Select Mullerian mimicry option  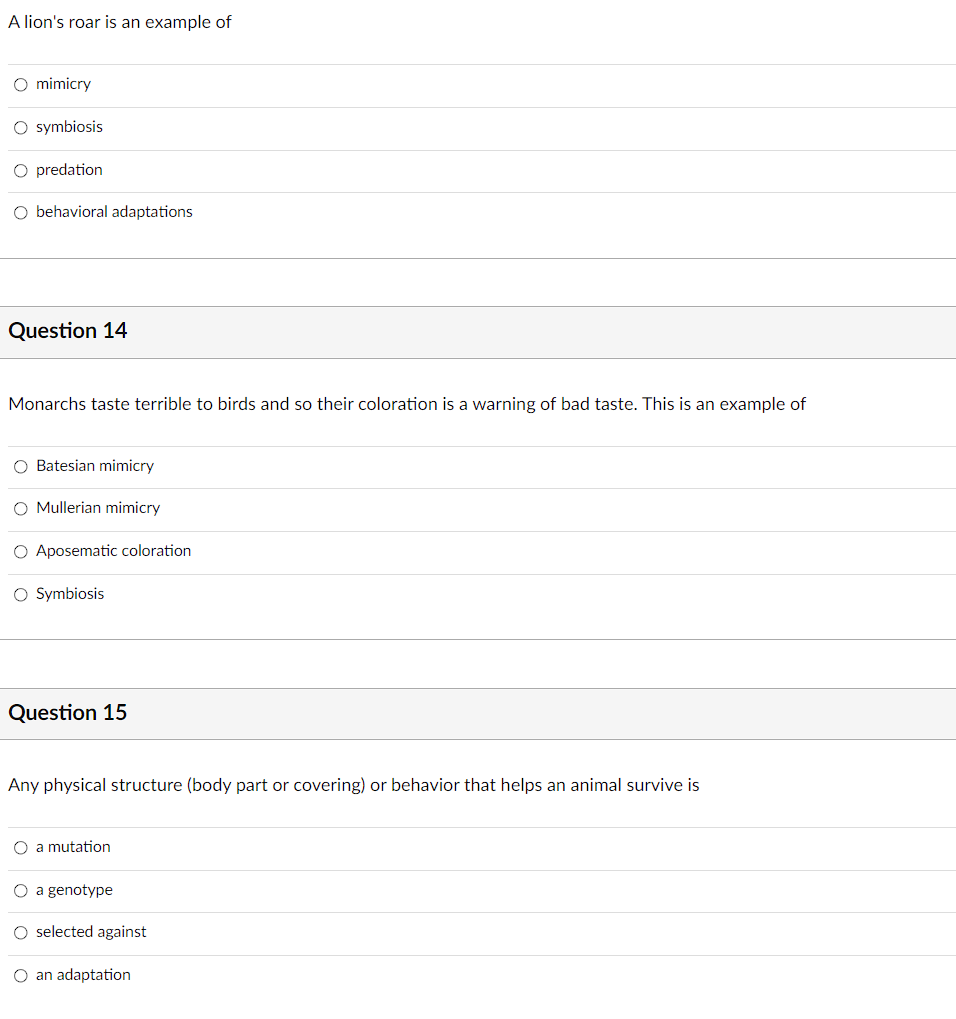21,508
